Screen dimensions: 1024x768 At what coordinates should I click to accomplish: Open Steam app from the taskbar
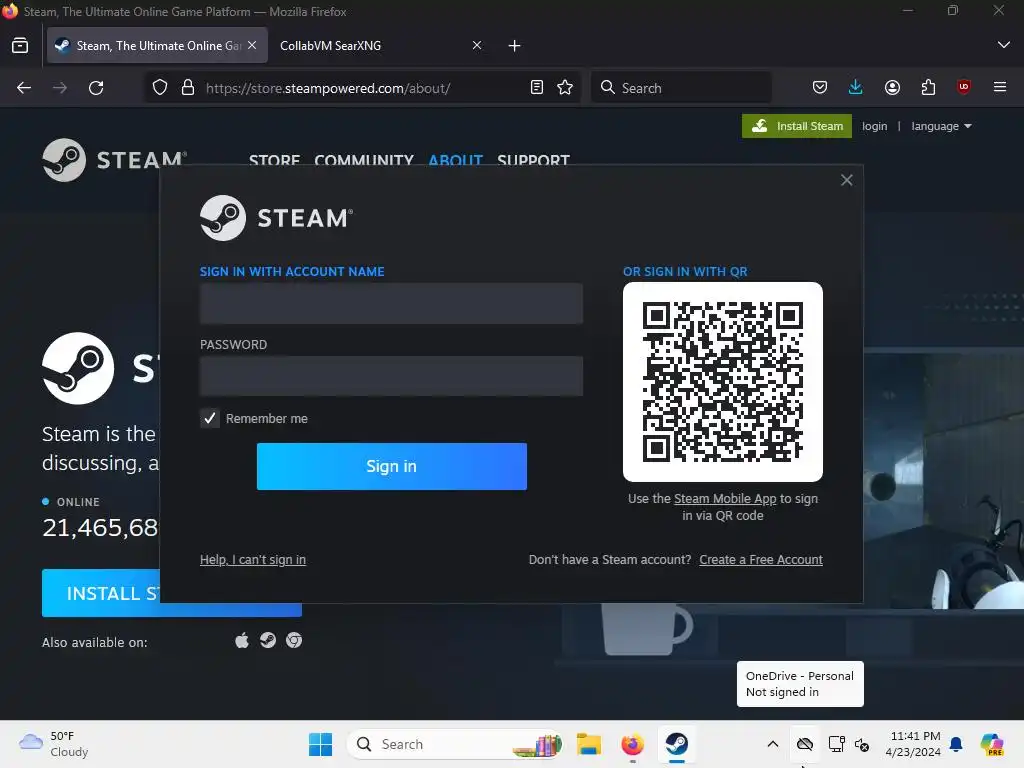click(x=677, y=744)
